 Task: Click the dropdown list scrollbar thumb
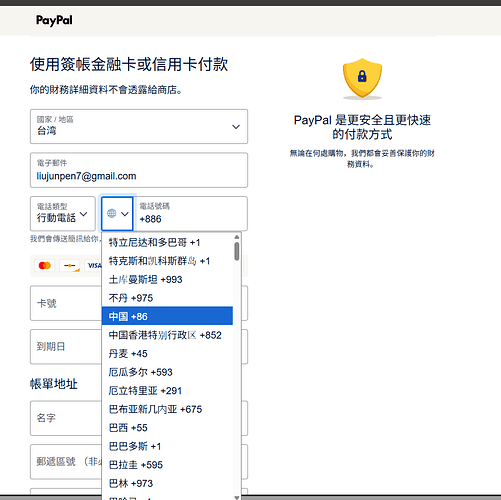pos(237,251)
